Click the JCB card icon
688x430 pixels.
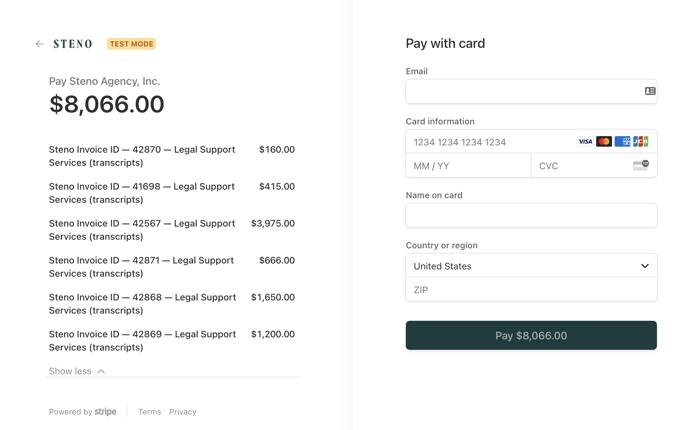[x=641, y=141]
